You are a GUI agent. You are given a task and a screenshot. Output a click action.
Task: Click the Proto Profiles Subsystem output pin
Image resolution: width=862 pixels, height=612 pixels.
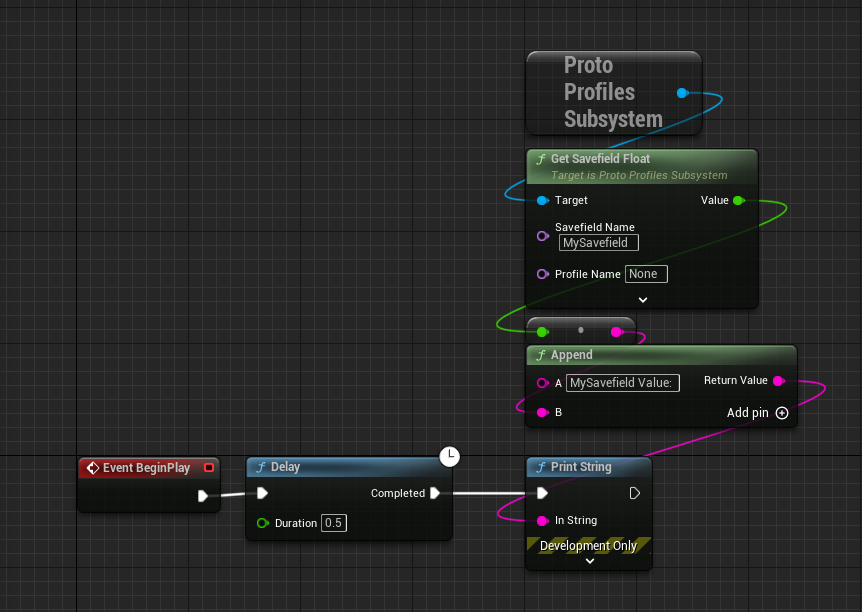point(682,93)
